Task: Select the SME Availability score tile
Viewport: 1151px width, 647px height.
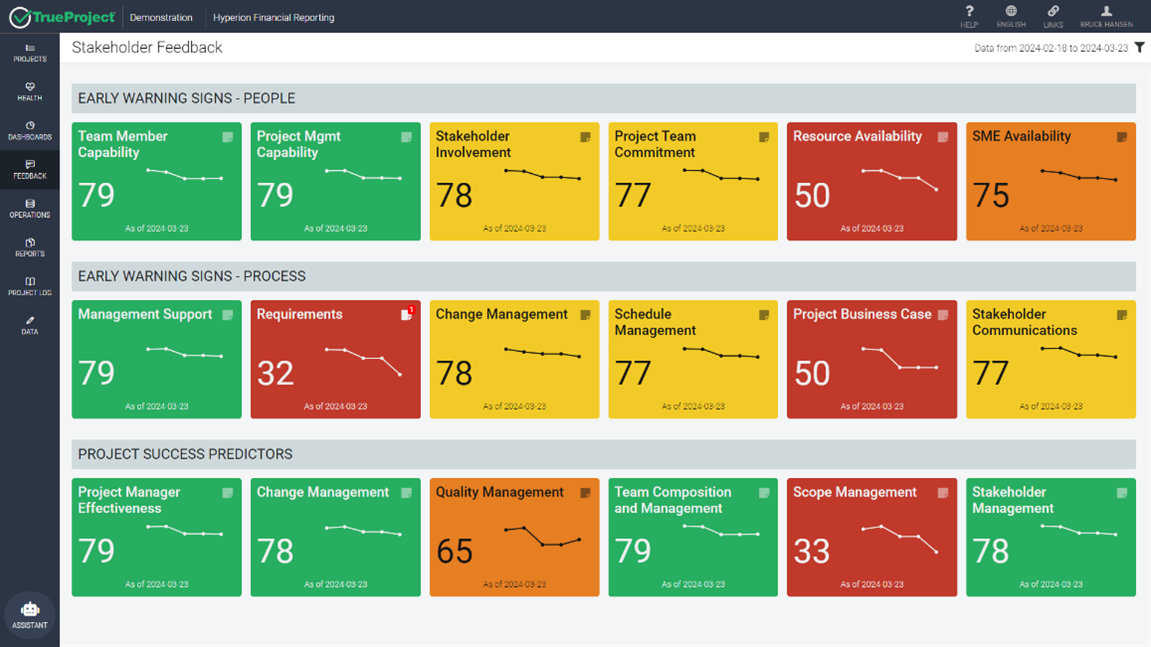Action: 1050,180
